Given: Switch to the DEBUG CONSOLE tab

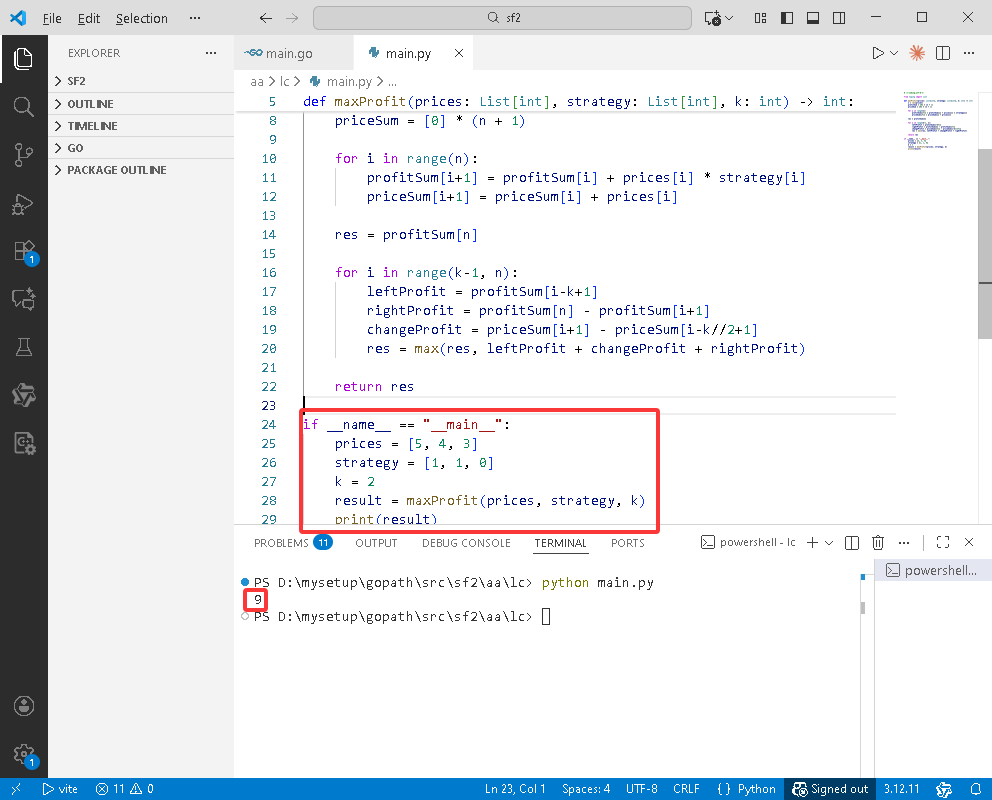Looking at the screenshot, I should tap(466, 543).
